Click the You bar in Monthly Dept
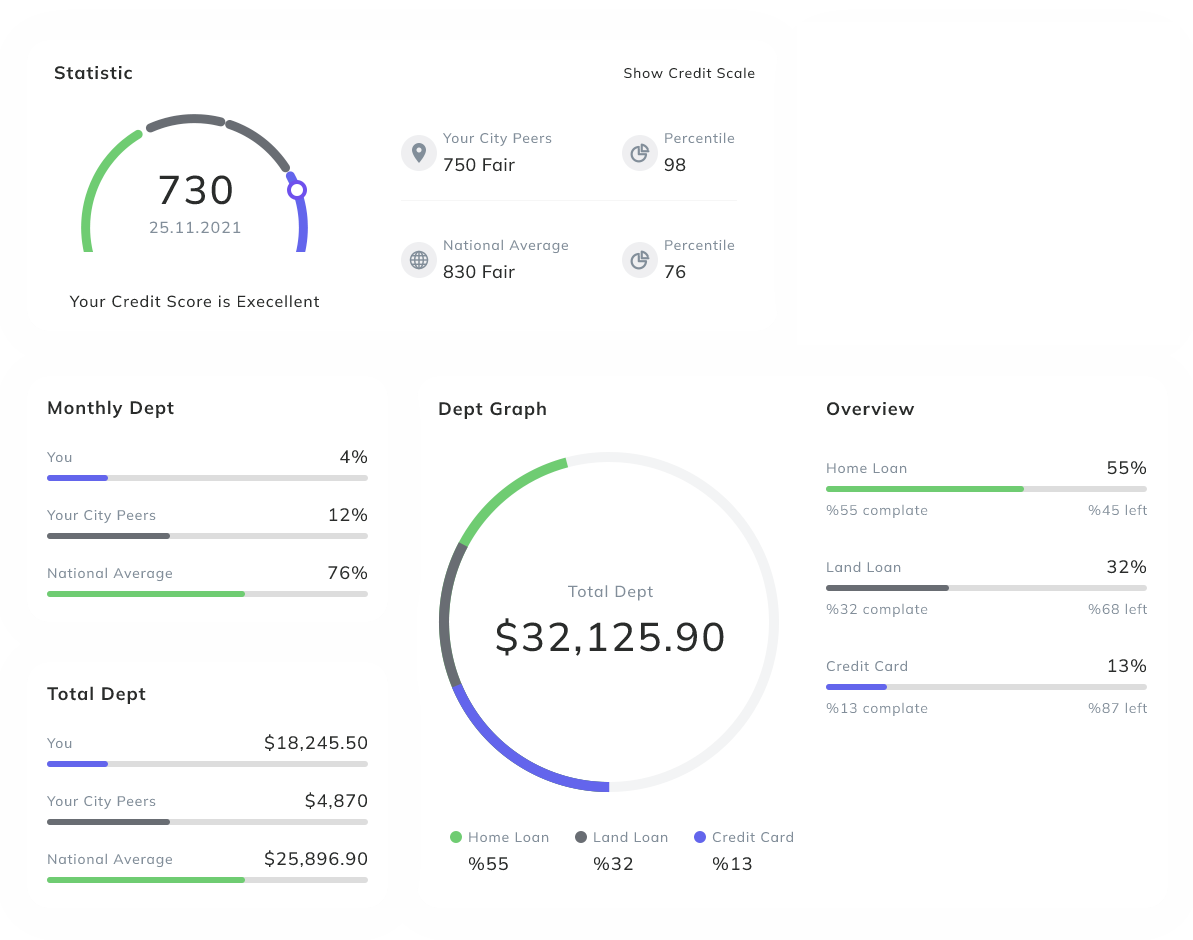Screen dimensions: 1193x940 pos(206,478)
